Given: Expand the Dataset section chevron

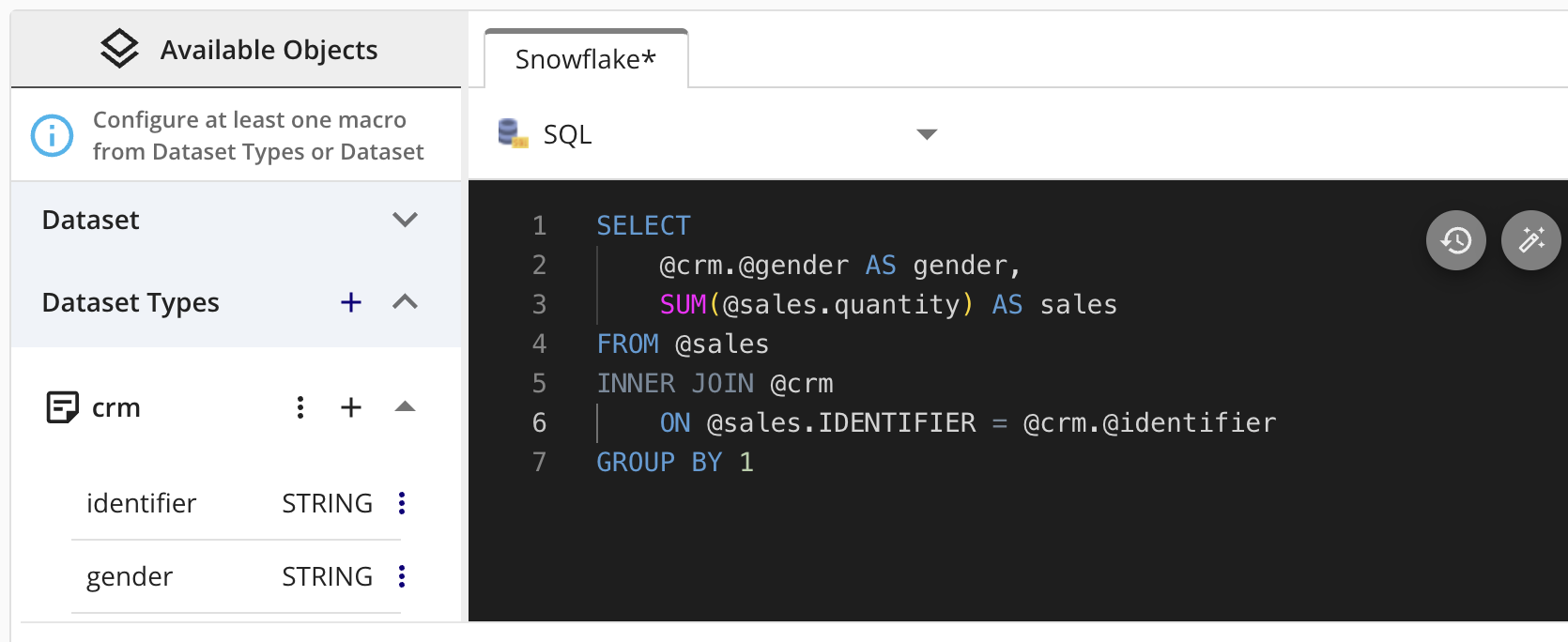Looking at the screenshot, I should 405,220.
